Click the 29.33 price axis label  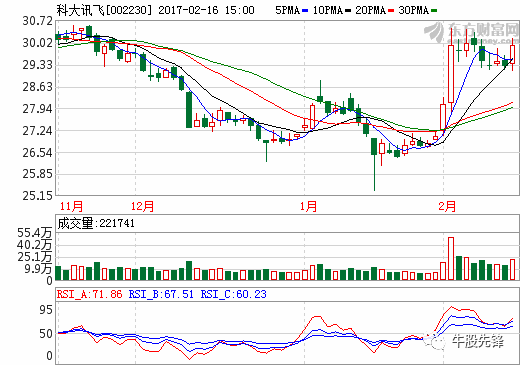coord(38,65)
